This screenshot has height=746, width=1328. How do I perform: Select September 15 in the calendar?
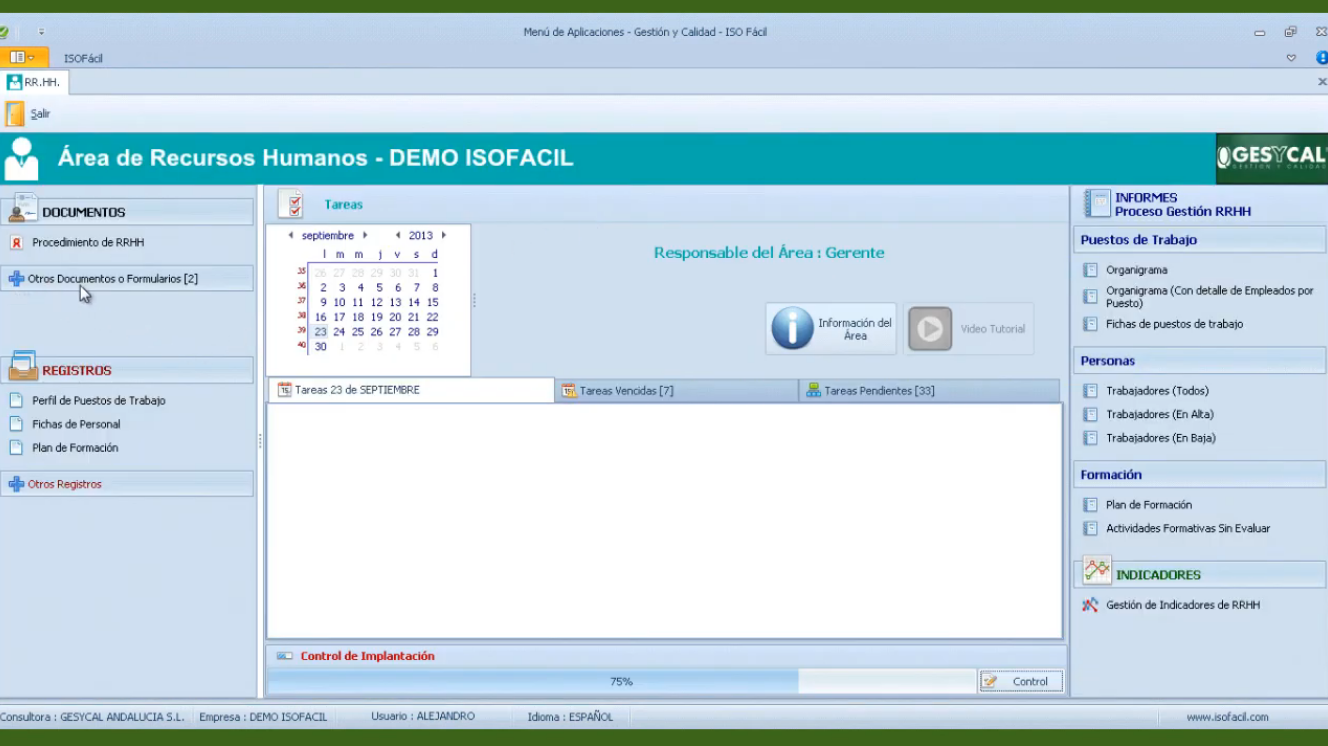pos(432,302)
